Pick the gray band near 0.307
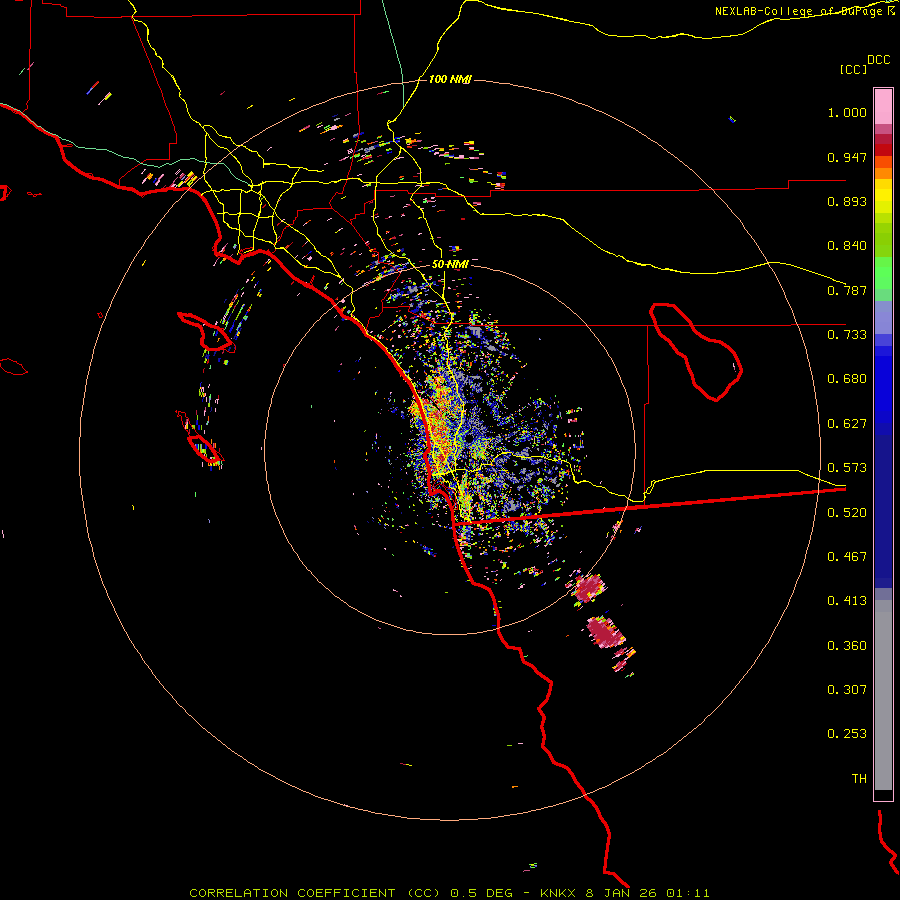Screen dimensions: 900x900 pos(883,700)
